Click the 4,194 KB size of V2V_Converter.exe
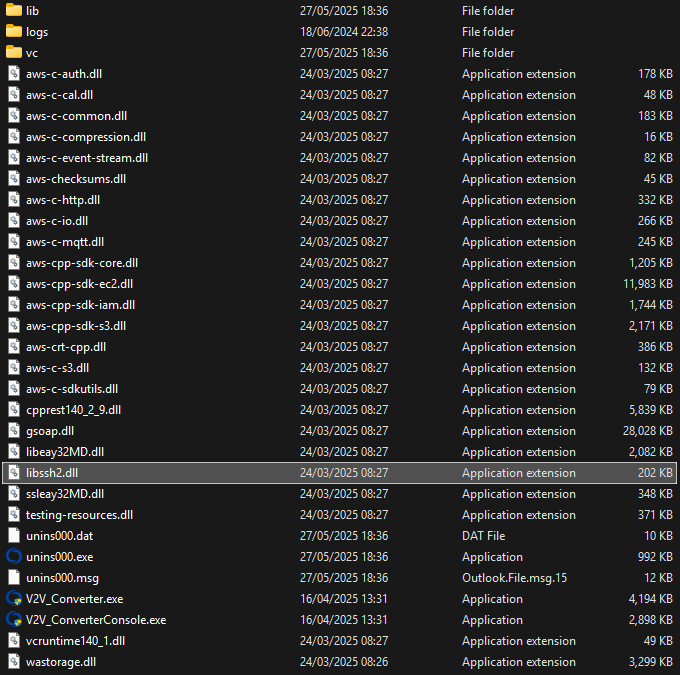Image resolution: width=680 pixels, height=675 pixels. click(651, 599)
